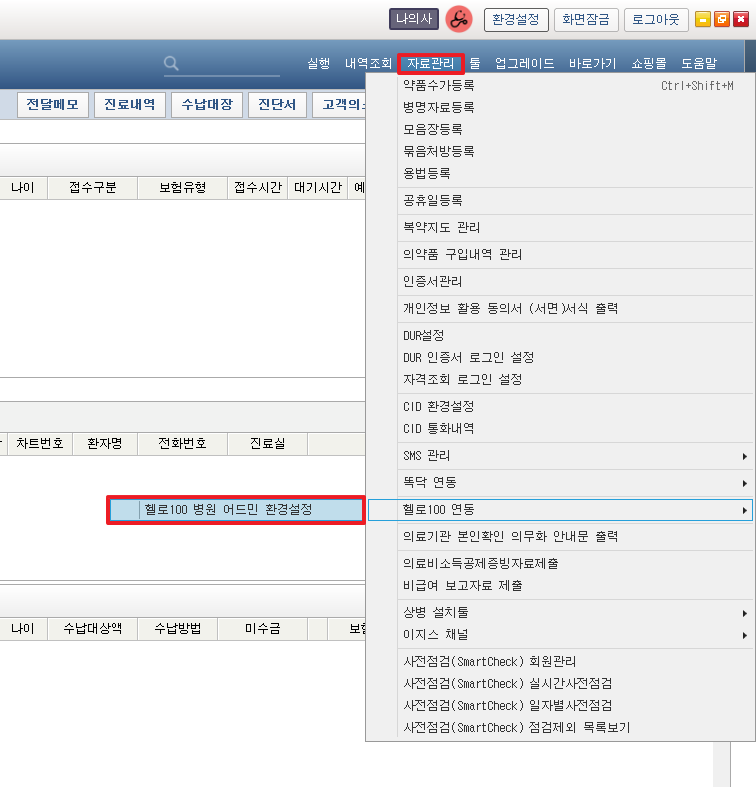This screenshot has height=787, width=756.
Task: Click the orange restore window icon
Action: [x=722, y=19]
